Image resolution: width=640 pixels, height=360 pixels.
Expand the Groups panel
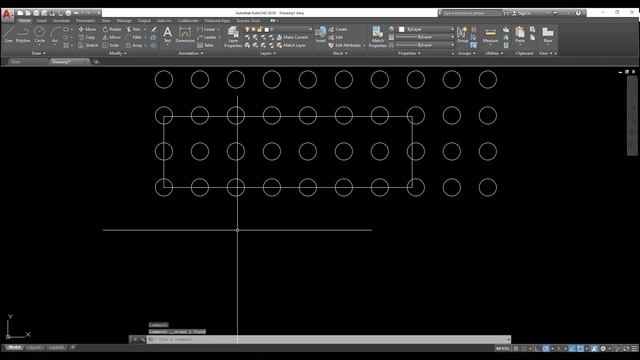(467, 53)
